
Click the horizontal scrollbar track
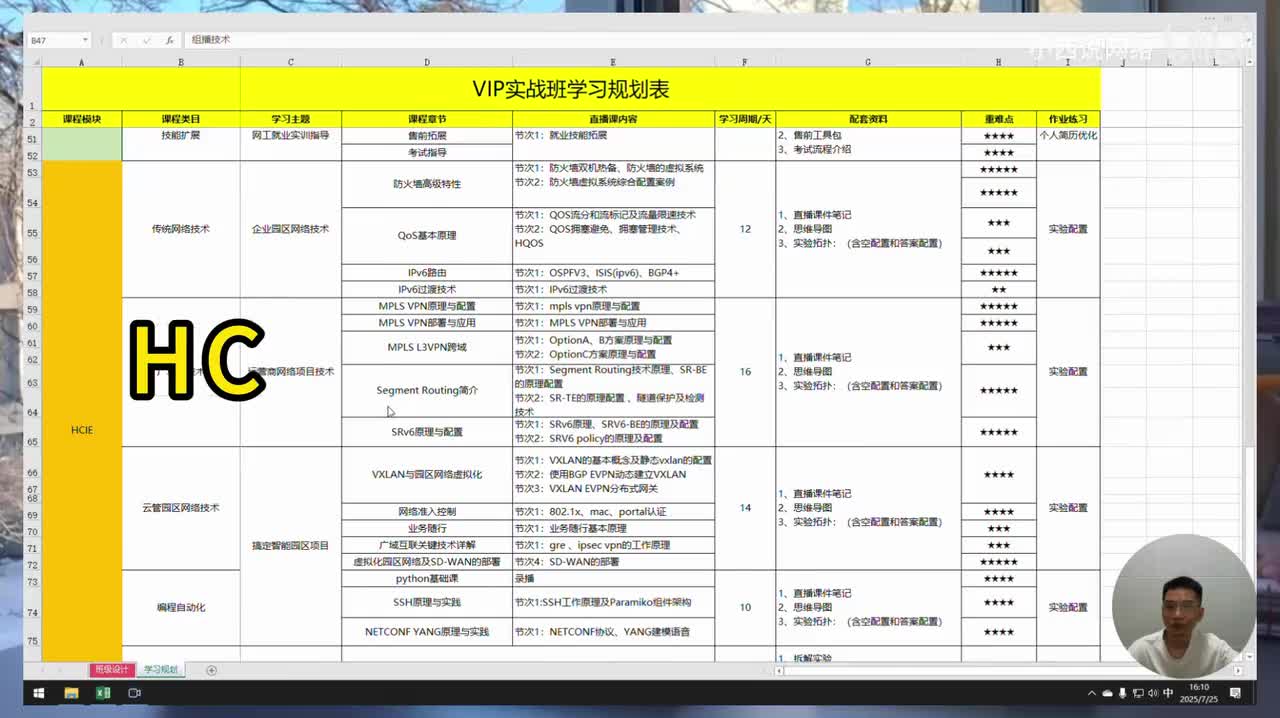tap(1010, 670)
